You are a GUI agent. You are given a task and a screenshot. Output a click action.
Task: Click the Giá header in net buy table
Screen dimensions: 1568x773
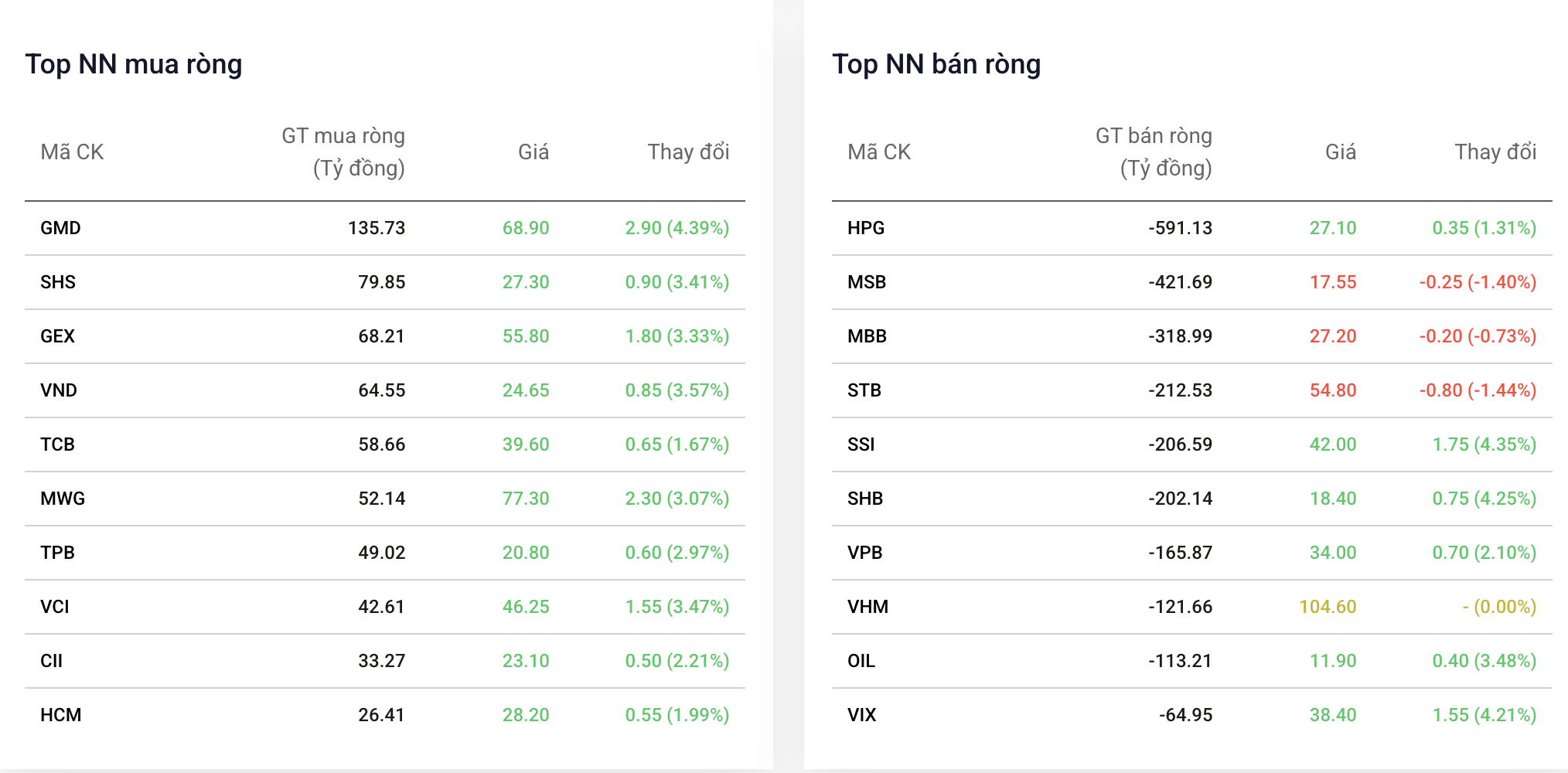(x=533, y=152)
